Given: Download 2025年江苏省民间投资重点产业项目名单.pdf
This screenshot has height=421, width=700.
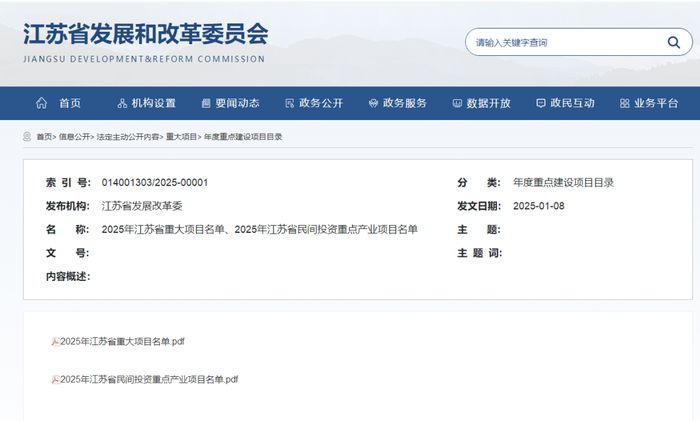Looking at the screenshot, I should tap(149, 379).
